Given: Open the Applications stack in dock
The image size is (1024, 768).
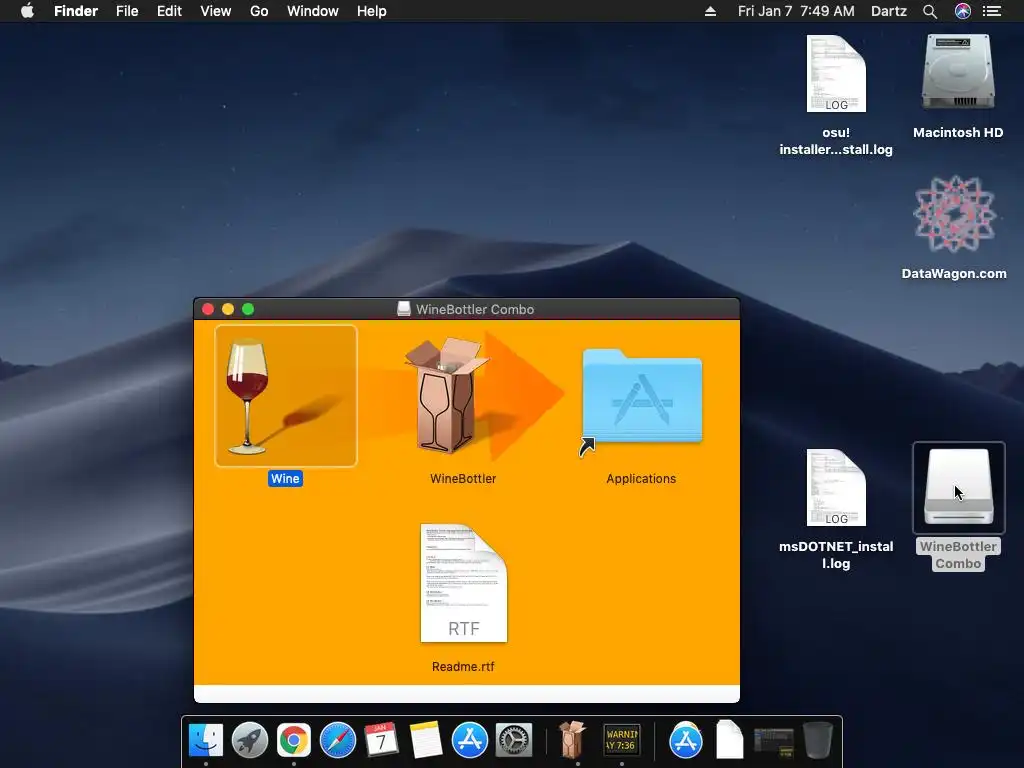Looking at the screenshot, I should click(686, 741).
